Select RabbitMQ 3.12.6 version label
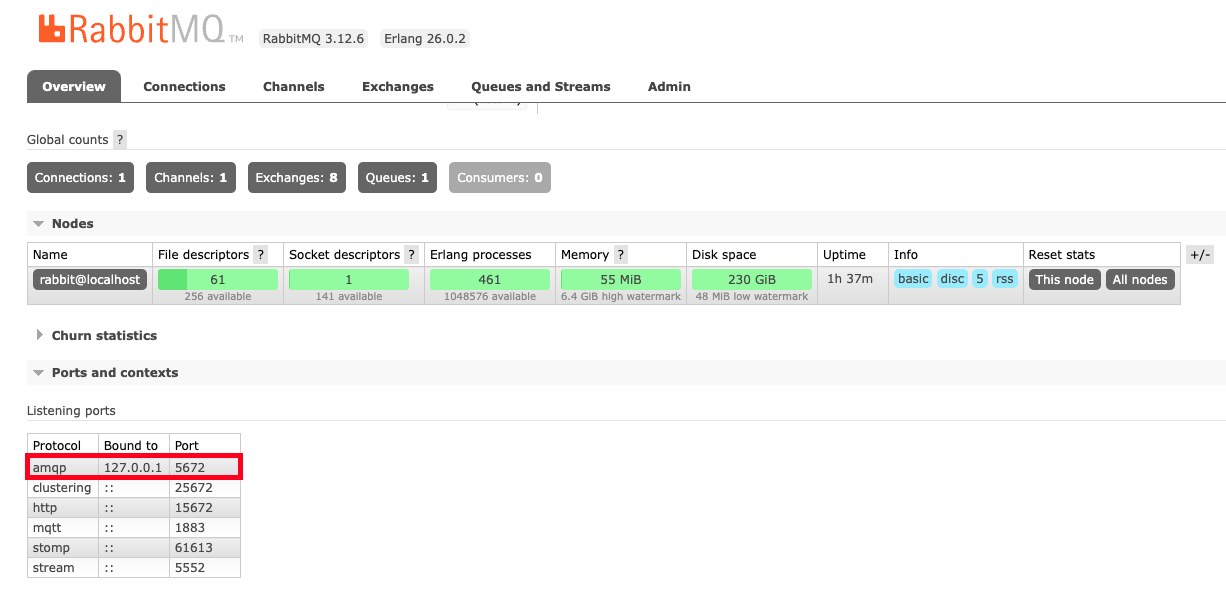This screenshot has width=1226, height=589. click(x=313, y=39)
